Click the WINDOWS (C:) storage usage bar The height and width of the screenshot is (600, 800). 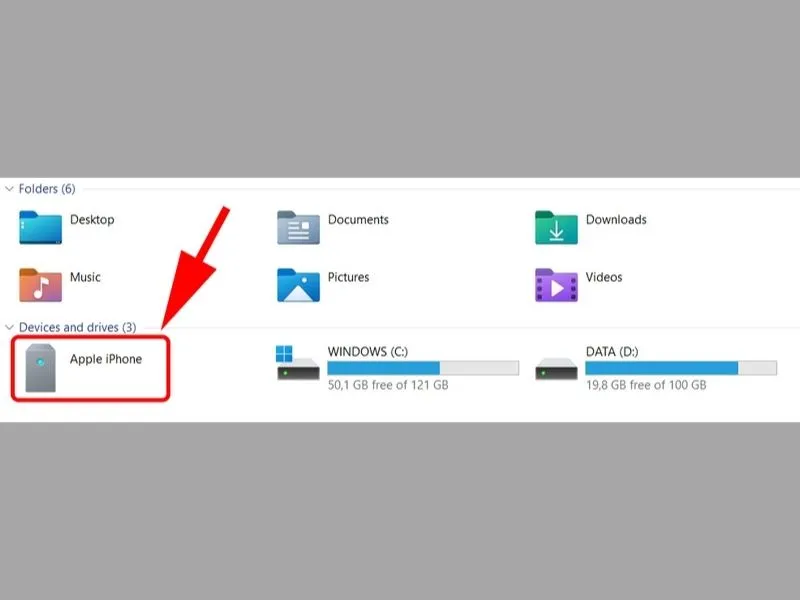(x=423, y=368)
